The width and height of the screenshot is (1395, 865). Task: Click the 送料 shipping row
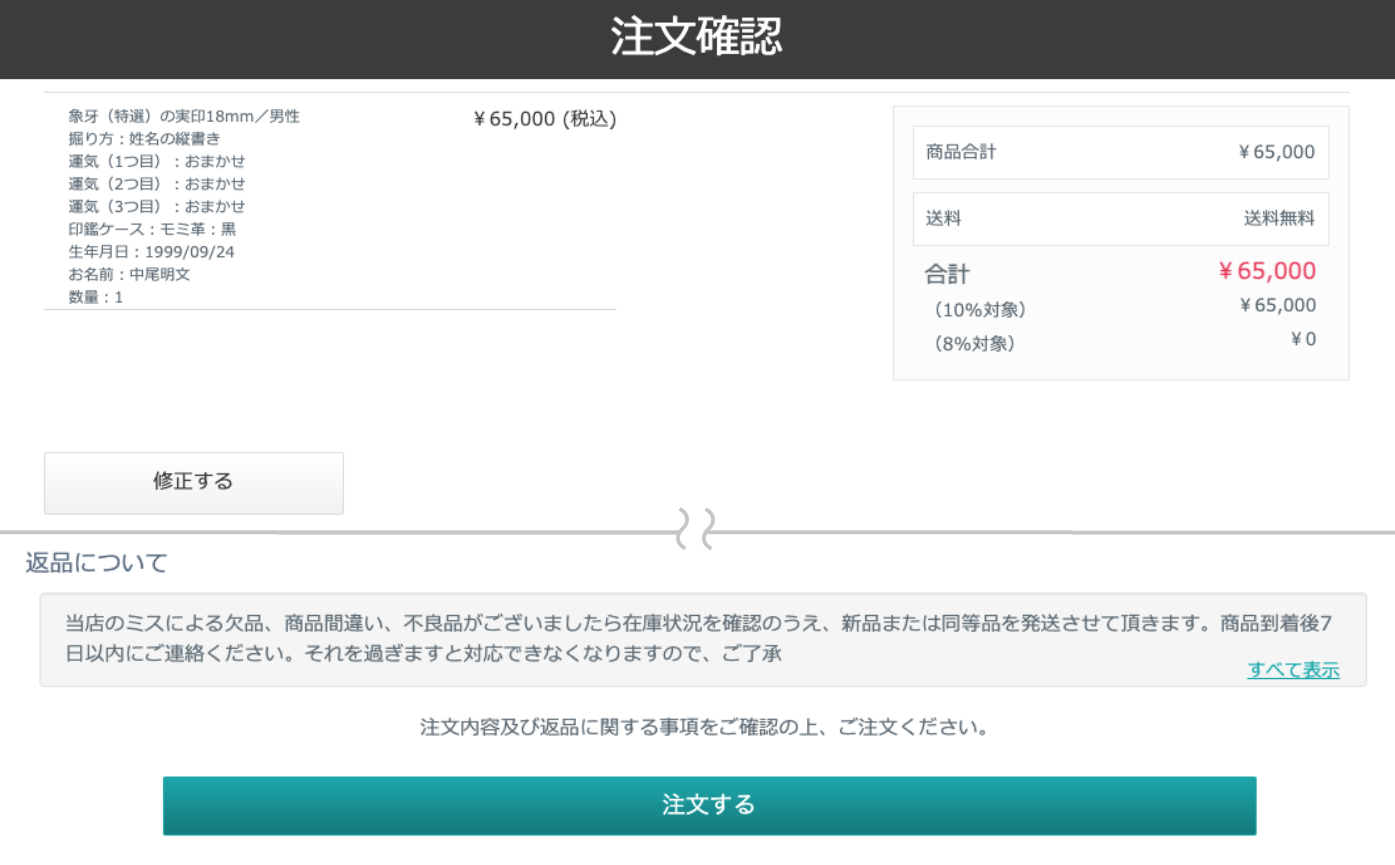1119,218
